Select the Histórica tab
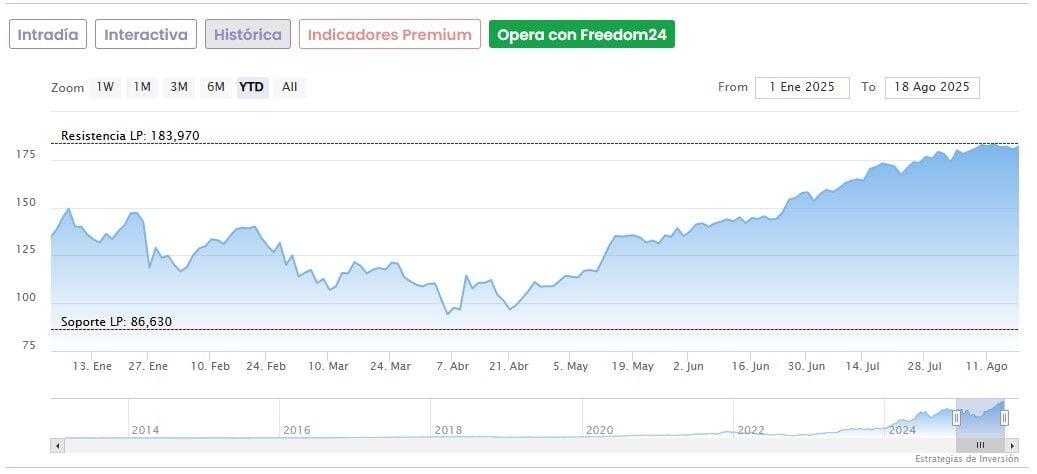 (248, 35)
